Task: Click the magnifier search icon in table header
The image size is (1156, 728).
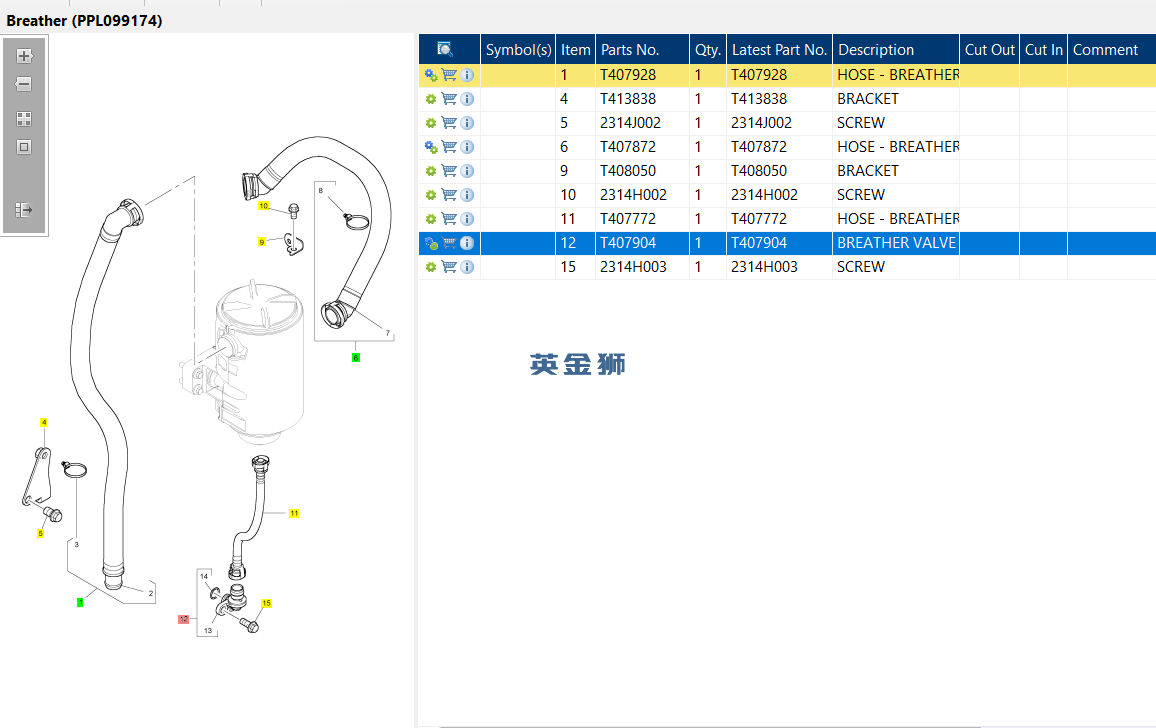Action: click(445, 49)
